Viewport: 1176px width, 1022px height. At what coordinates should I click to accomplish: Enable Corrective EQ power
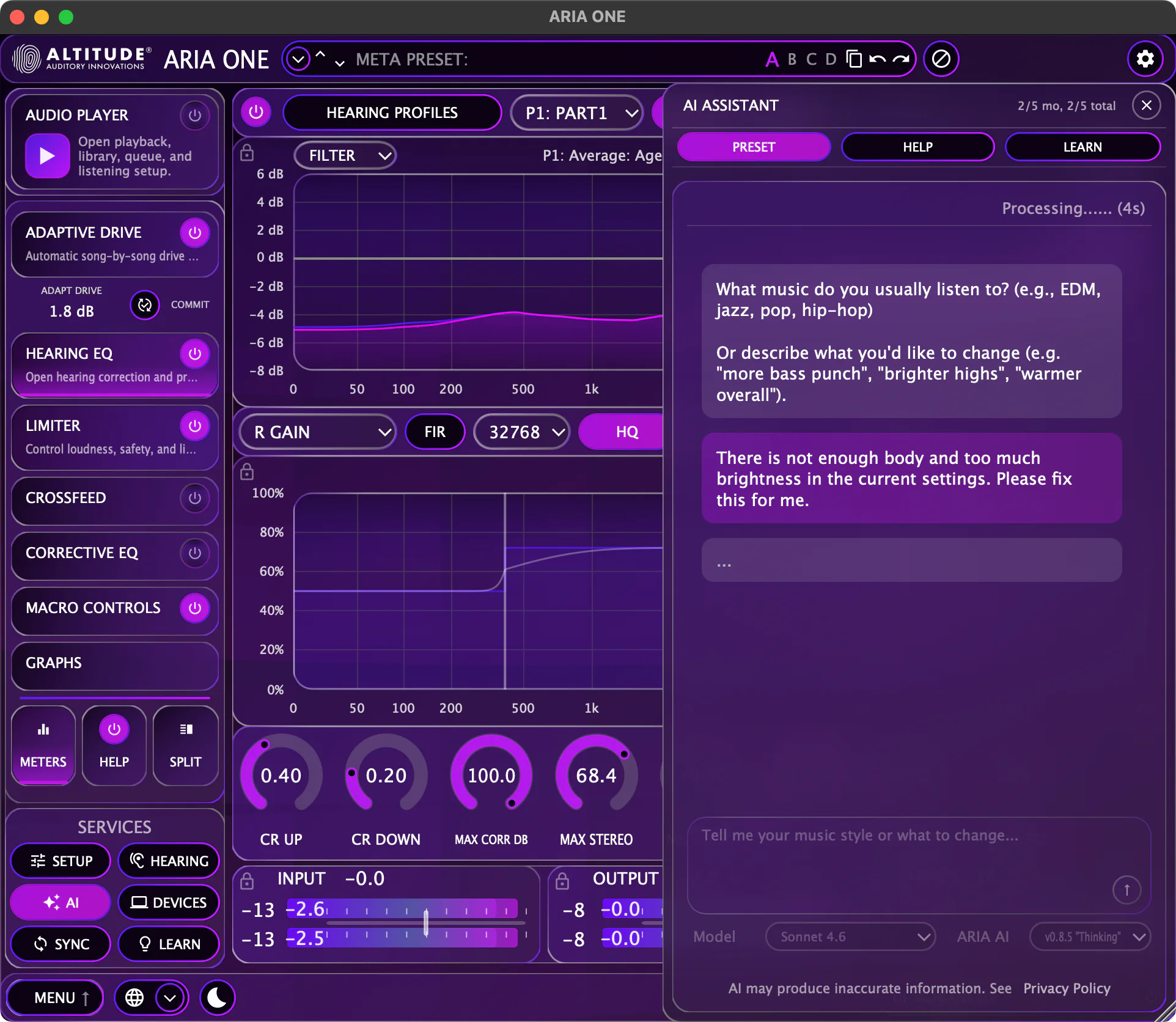coord(195,553)
